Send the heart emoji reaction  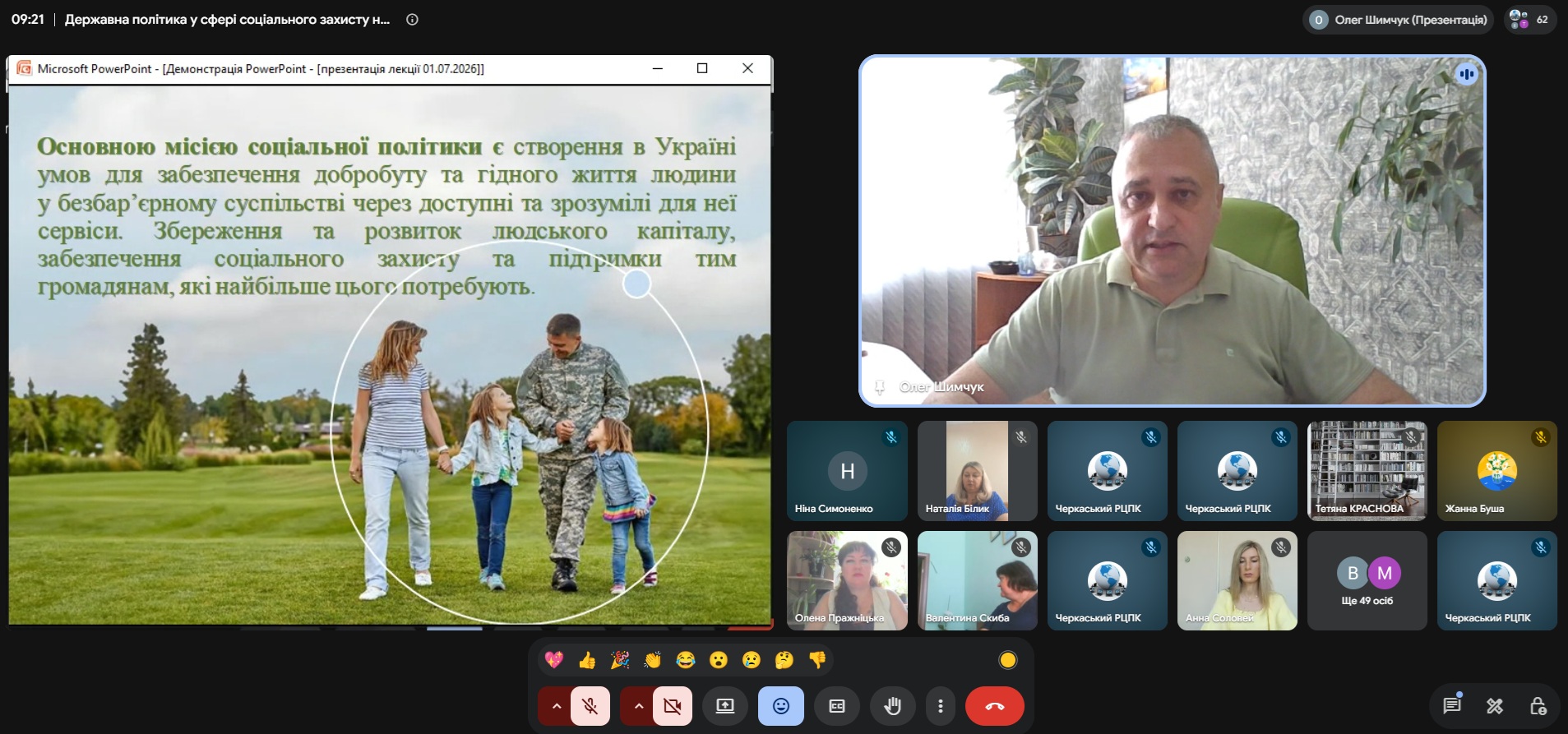554,660
